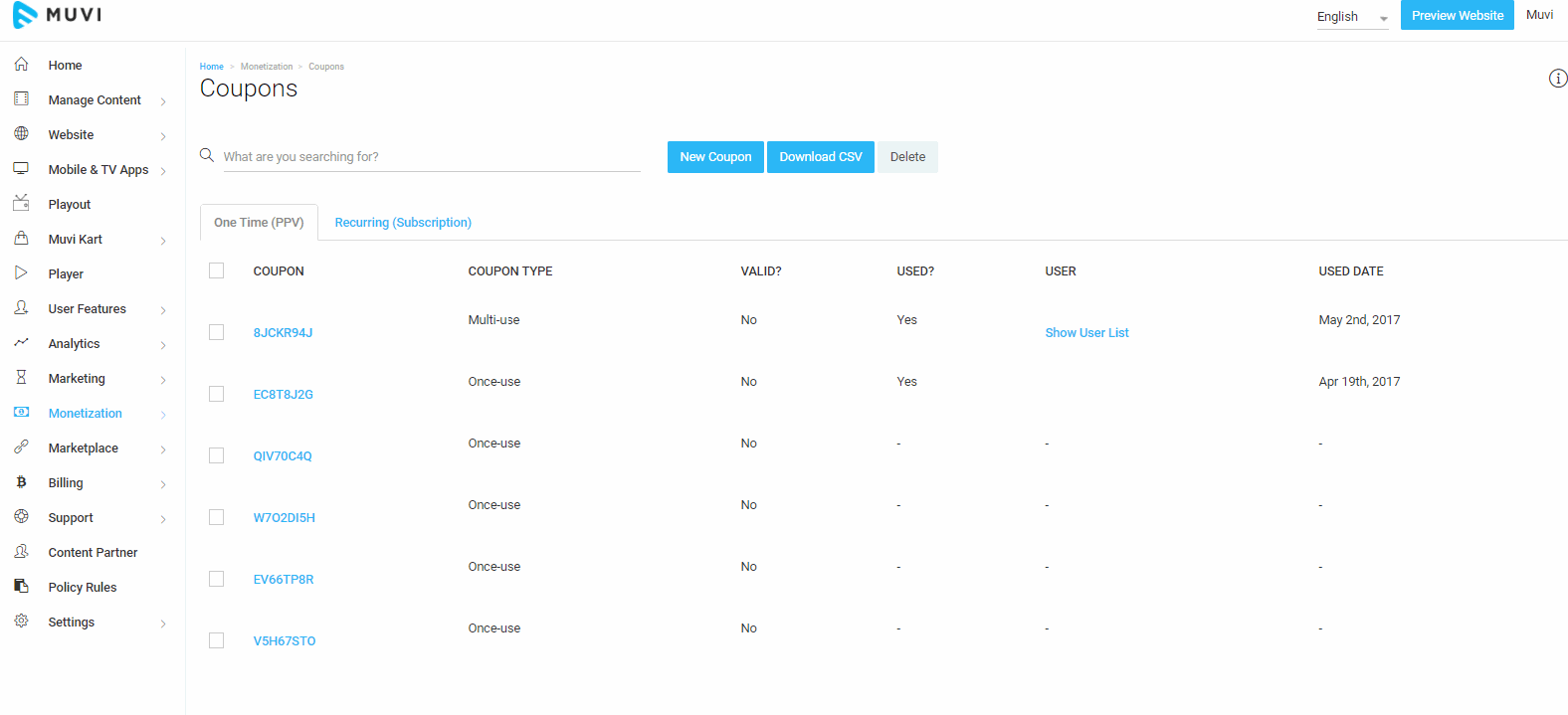The height and width of the screenshot is (715, 1568).
Task: Open coupon V5H67STO link
Action: click(x=285, y=641)
